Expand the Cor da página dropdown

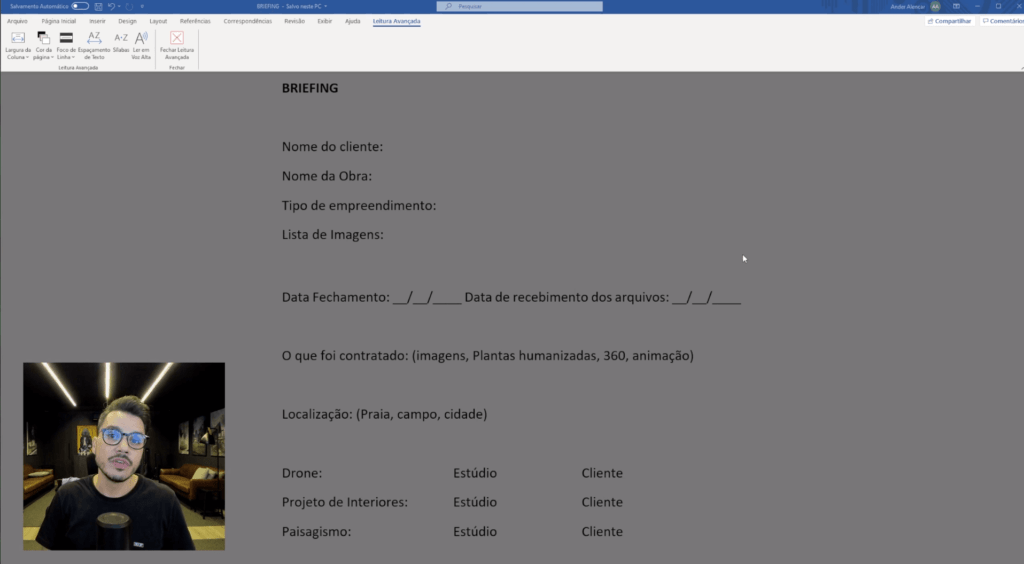click(x=43, y=44)
